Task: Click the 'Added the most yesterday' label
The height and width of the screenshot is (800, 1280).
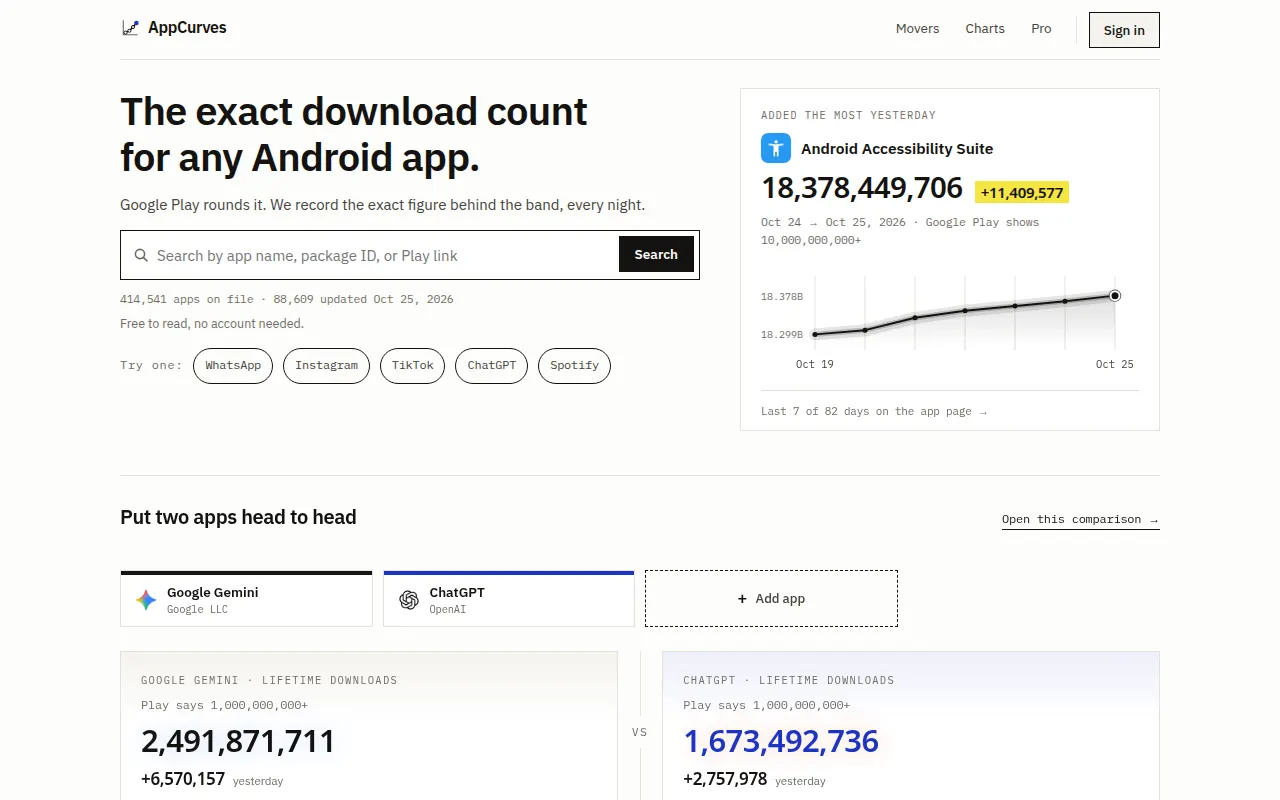Action: [848, 115]
